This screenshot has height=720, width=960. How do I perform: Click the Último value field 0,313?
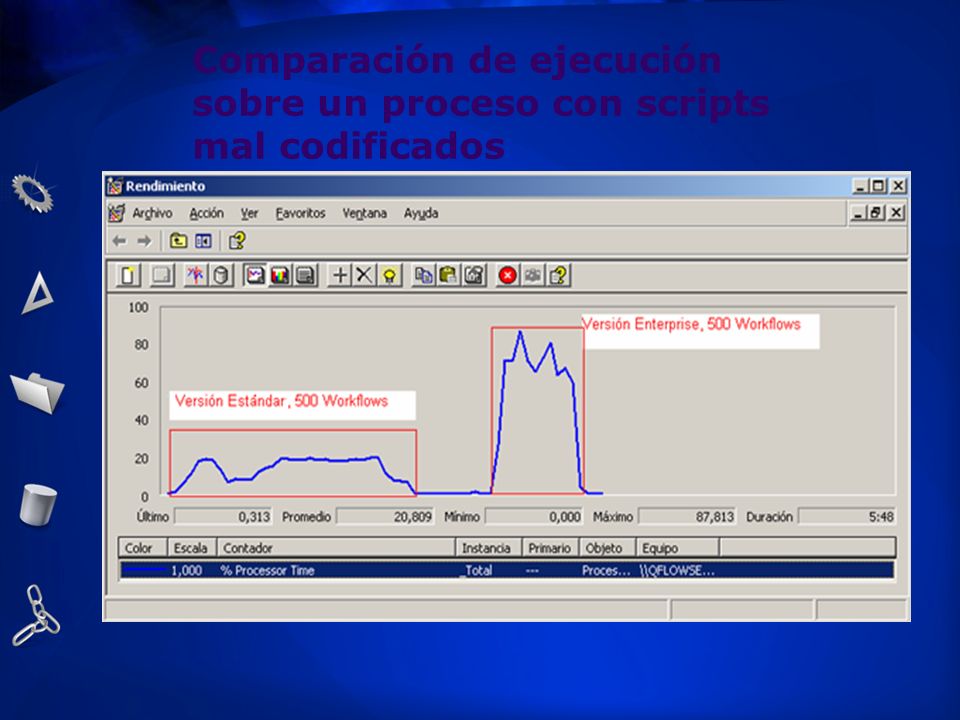[223, 517]
